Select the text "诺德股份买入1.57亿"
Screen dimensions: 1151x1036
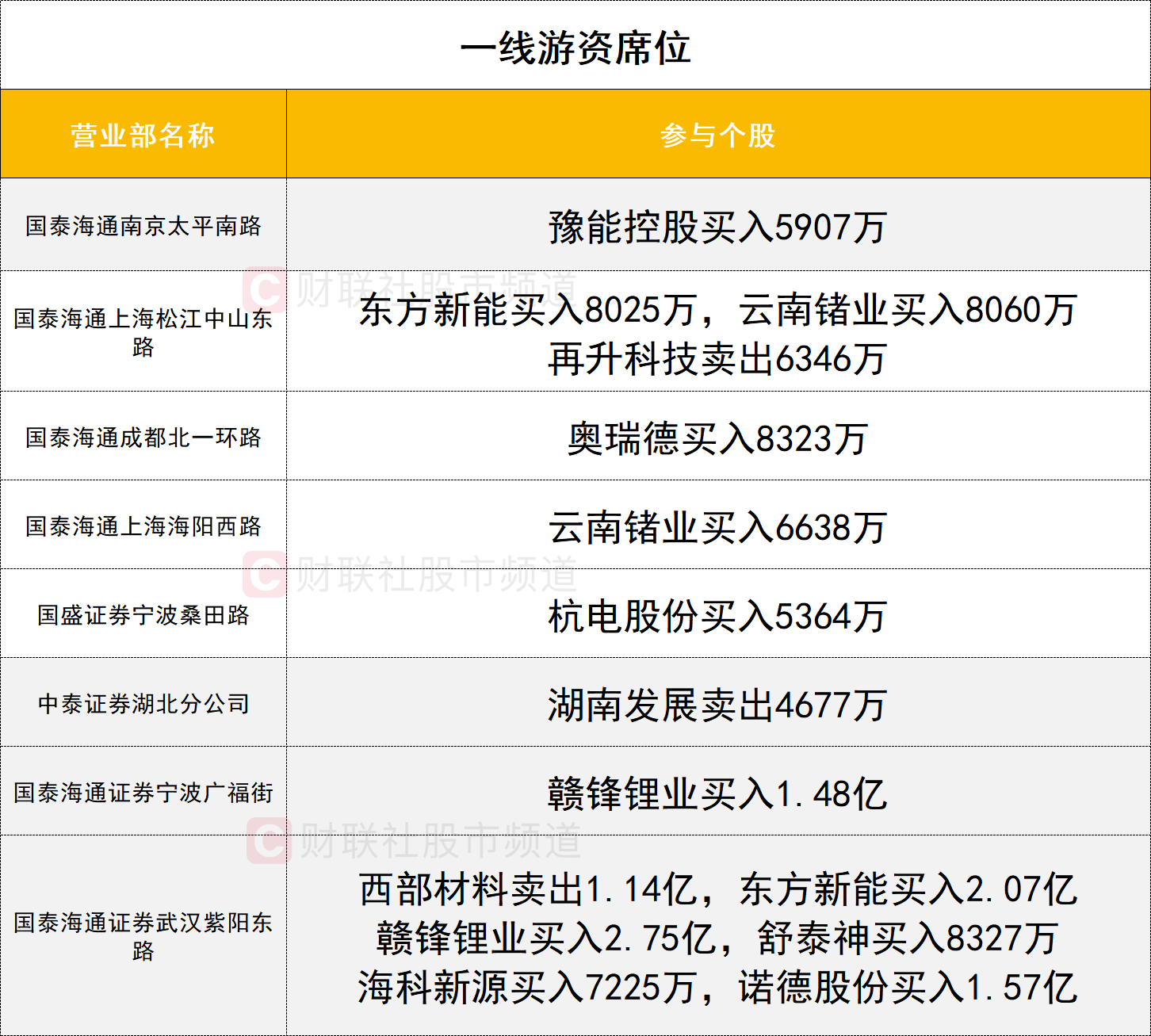[x=908, y=988]
